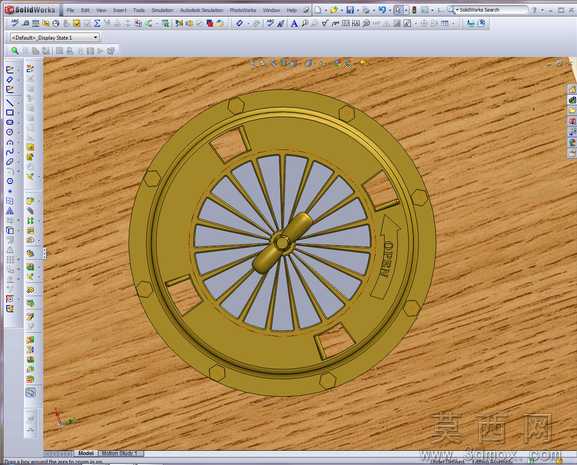
Task: Click the Open document icon
Action: pos(334,10)
